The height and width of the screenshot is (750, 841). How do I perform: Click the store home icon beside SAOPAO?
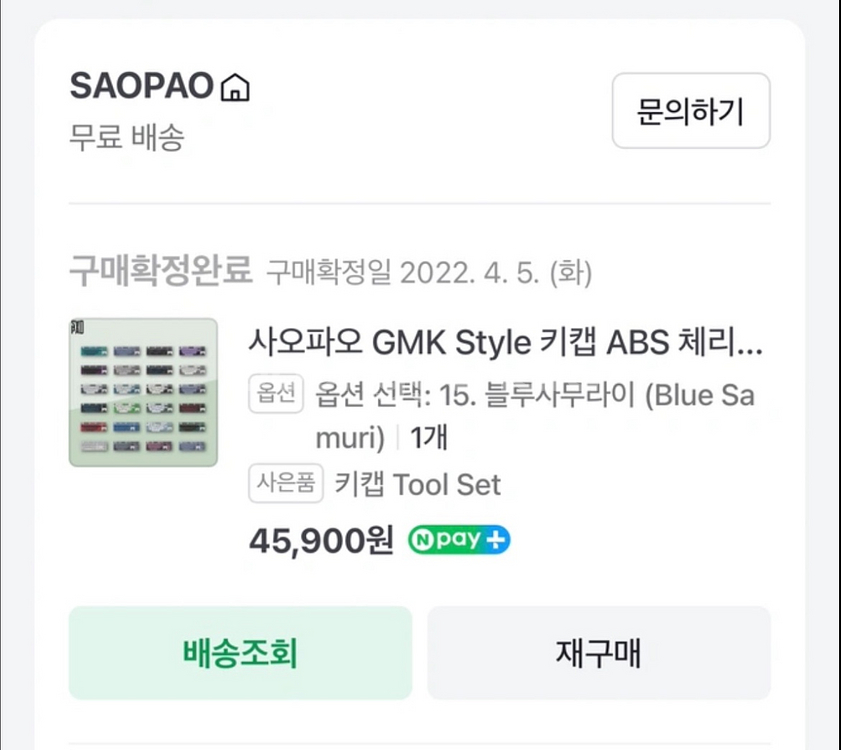tap(235, 88)
